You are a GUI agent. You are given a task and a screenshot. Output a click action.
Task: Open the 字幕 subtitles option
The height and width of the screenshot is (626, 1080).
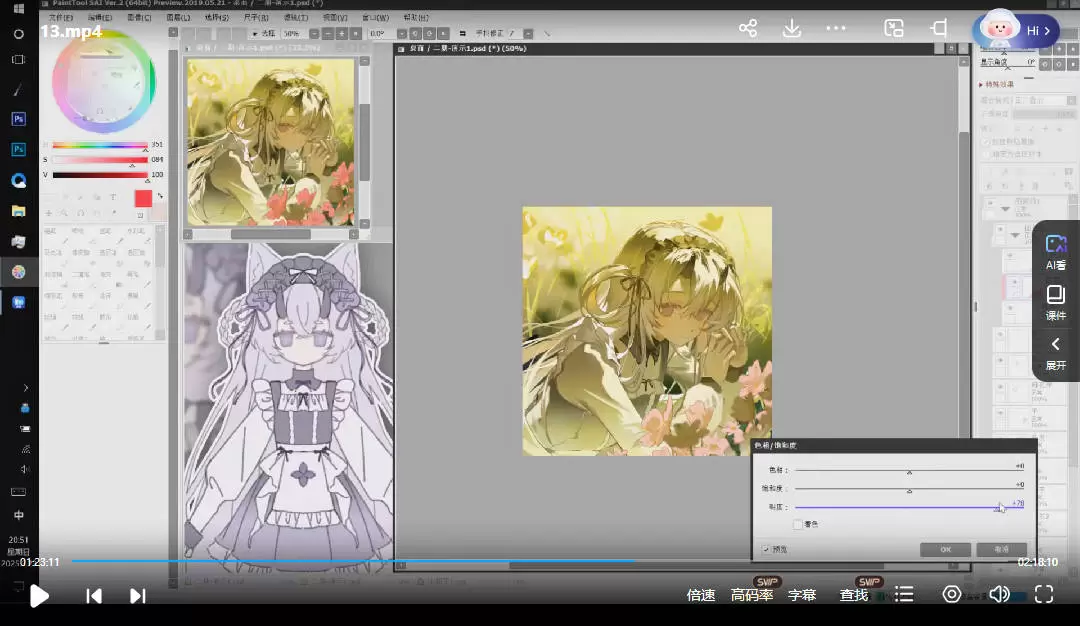pyautogui.click(x=802, y=595)
